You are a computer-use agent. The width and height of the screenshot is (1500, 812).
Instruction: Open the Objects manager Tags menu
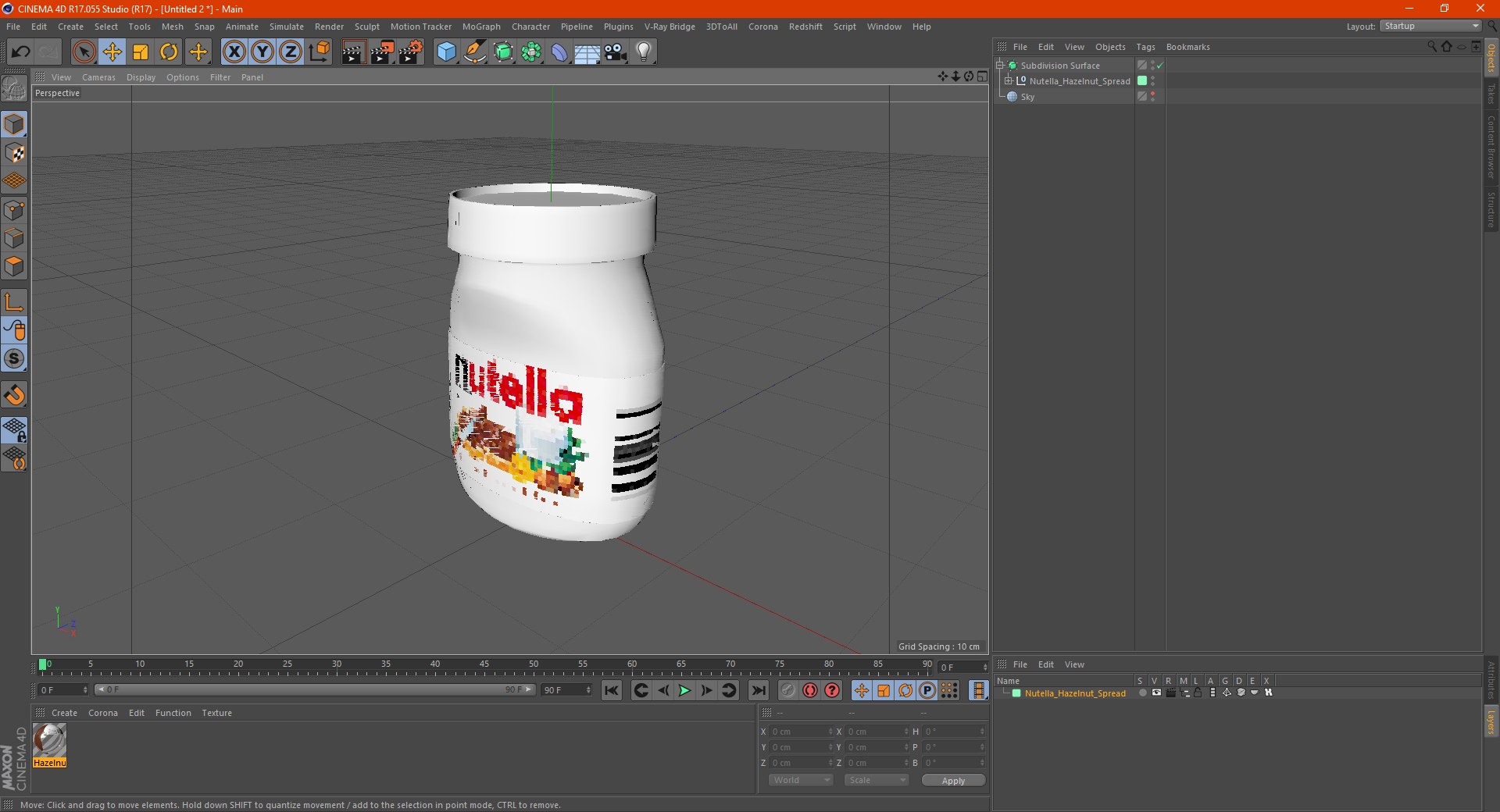pyautogui.click(x=1145, y=47)
